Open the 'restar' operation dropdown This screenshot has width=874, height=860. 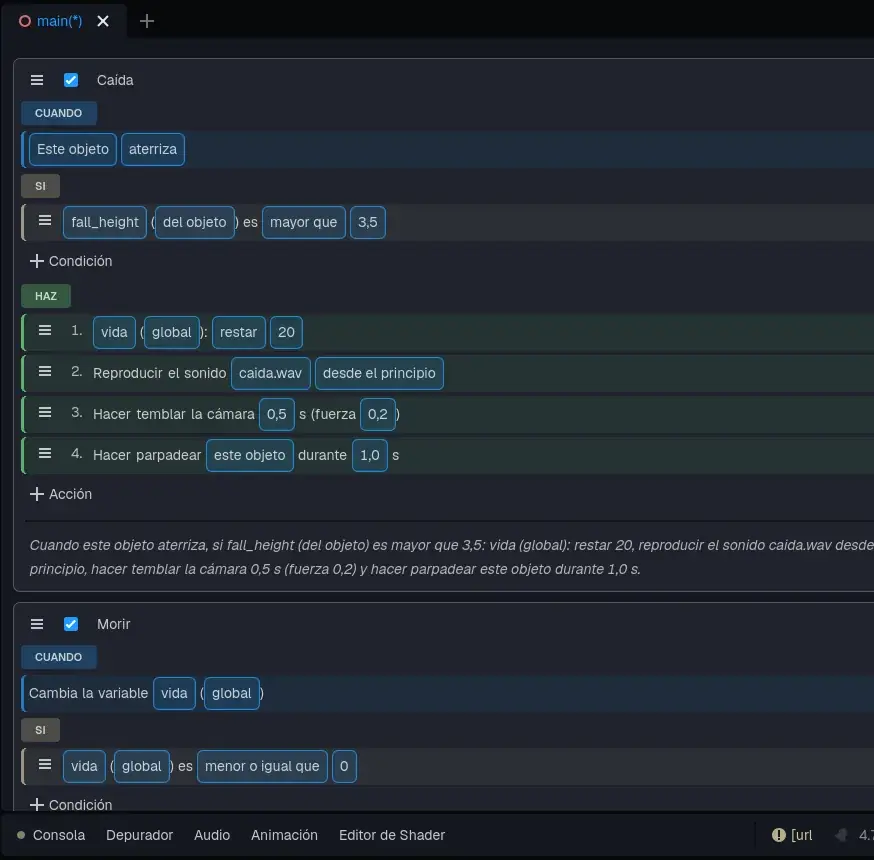pos(239,332)
